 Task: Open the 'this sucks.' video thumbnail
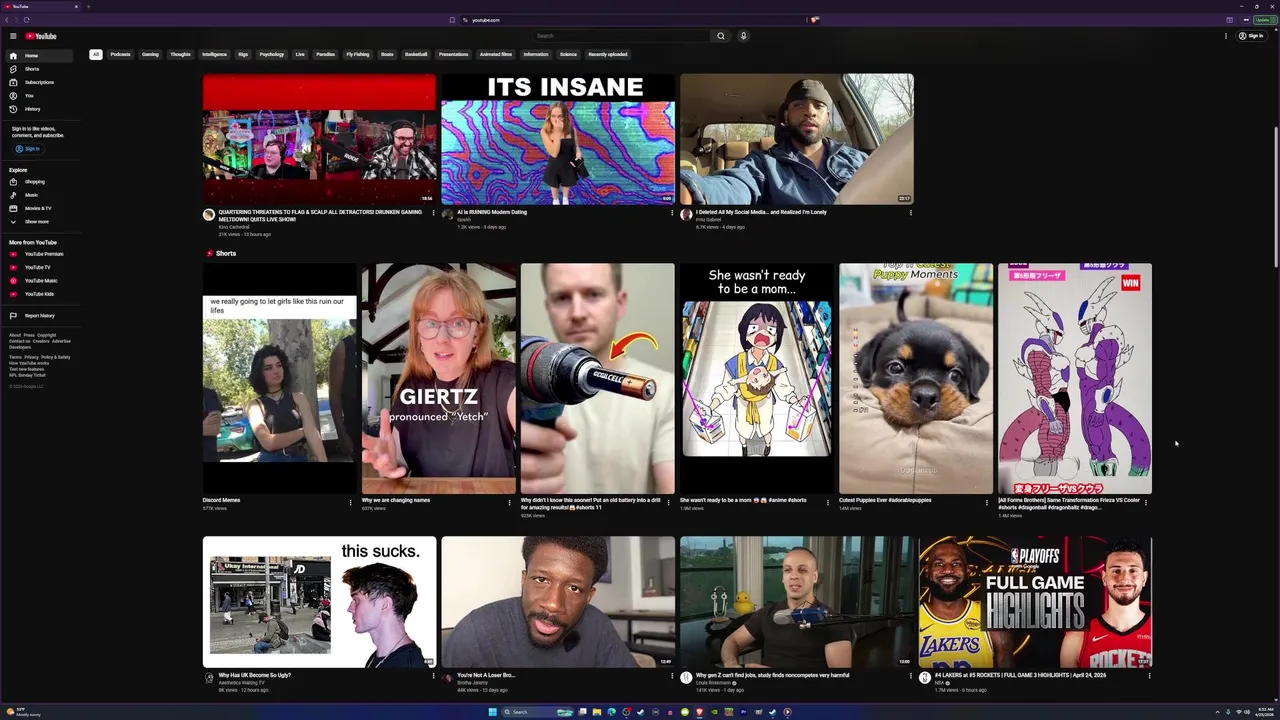point(320,602)
